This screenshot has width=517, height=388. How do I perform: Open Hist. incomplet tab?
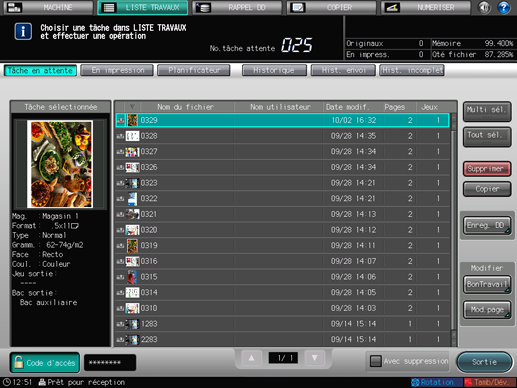click(412, 70)
